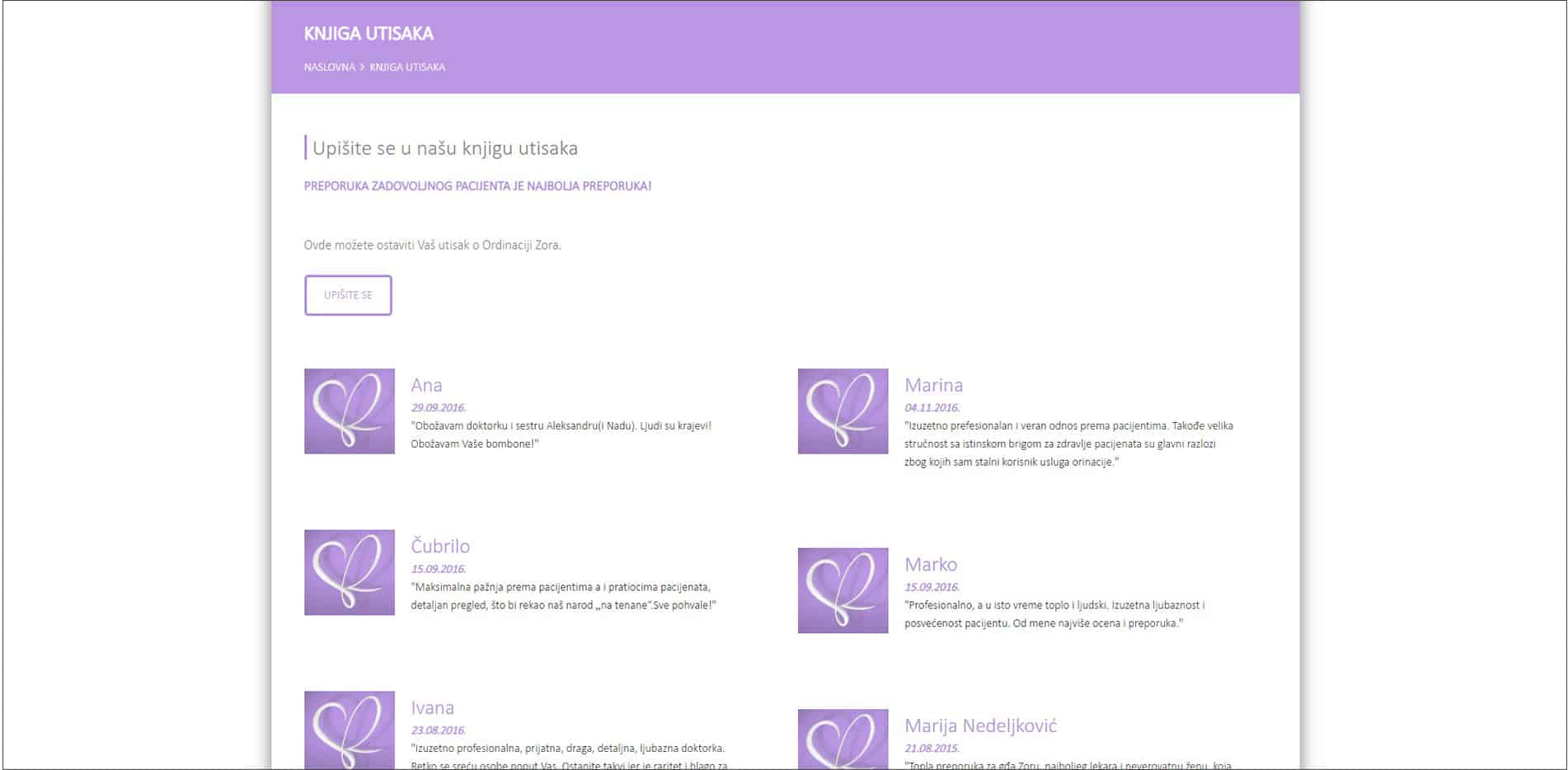Click the NASLOVNA breadcrumb link
The image size is (1568, 770).
(329, 67)
